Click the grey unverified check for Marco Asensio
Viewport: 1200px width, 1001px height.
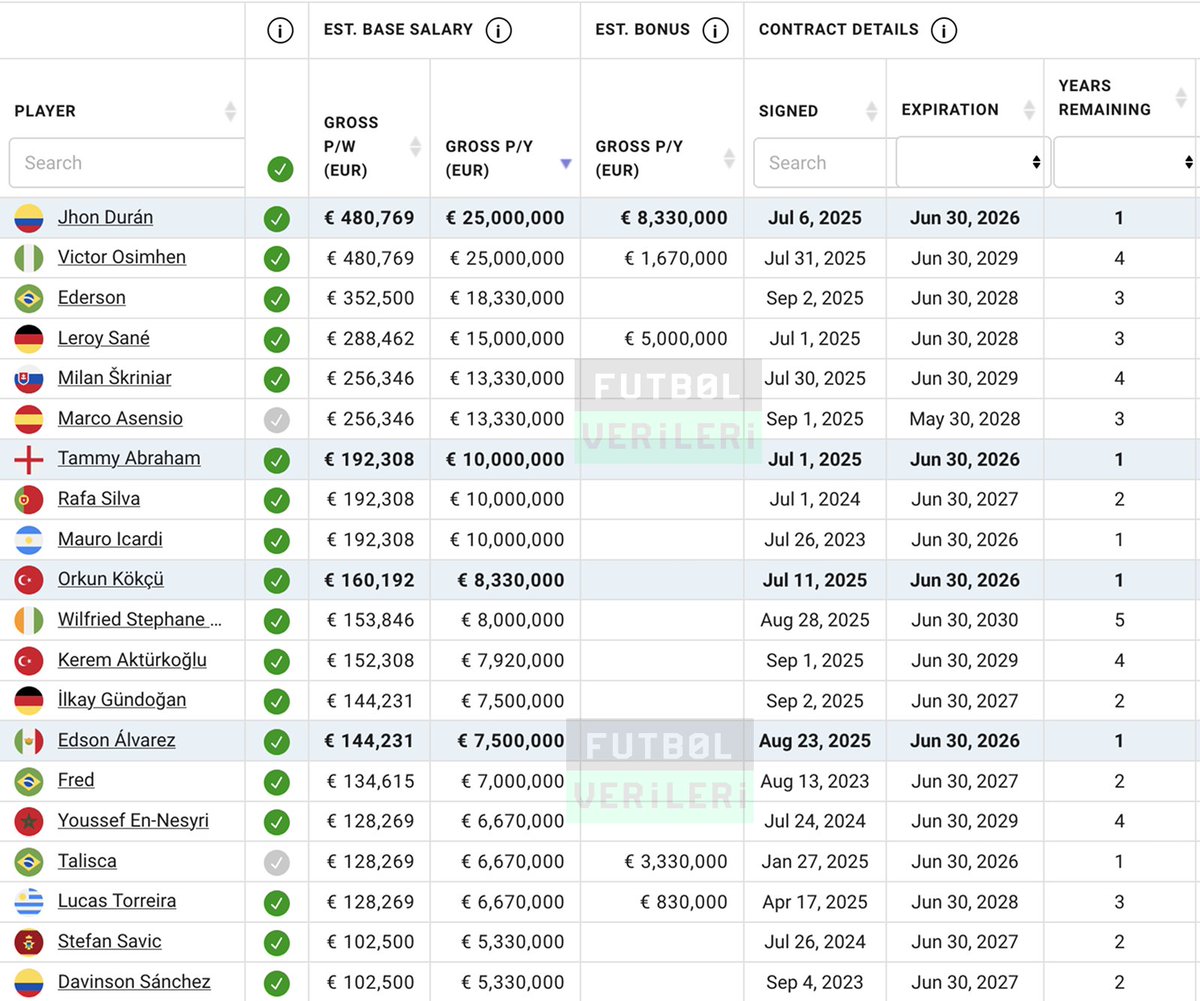click(x=277, y=420)
